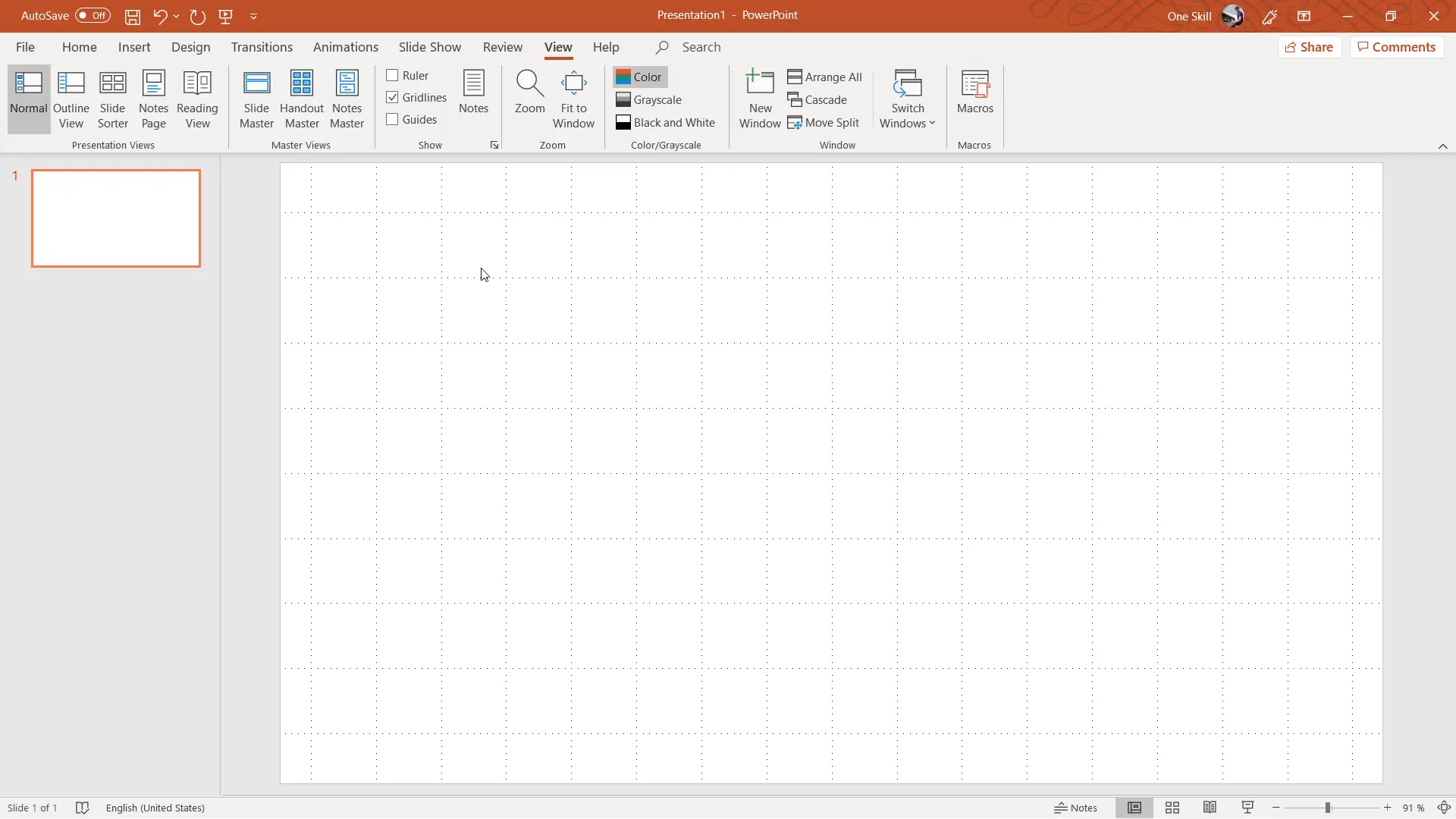Click One Skill account avatar
The width and height of the screenshot is (1456, 819).
(x=1232, y=16)
